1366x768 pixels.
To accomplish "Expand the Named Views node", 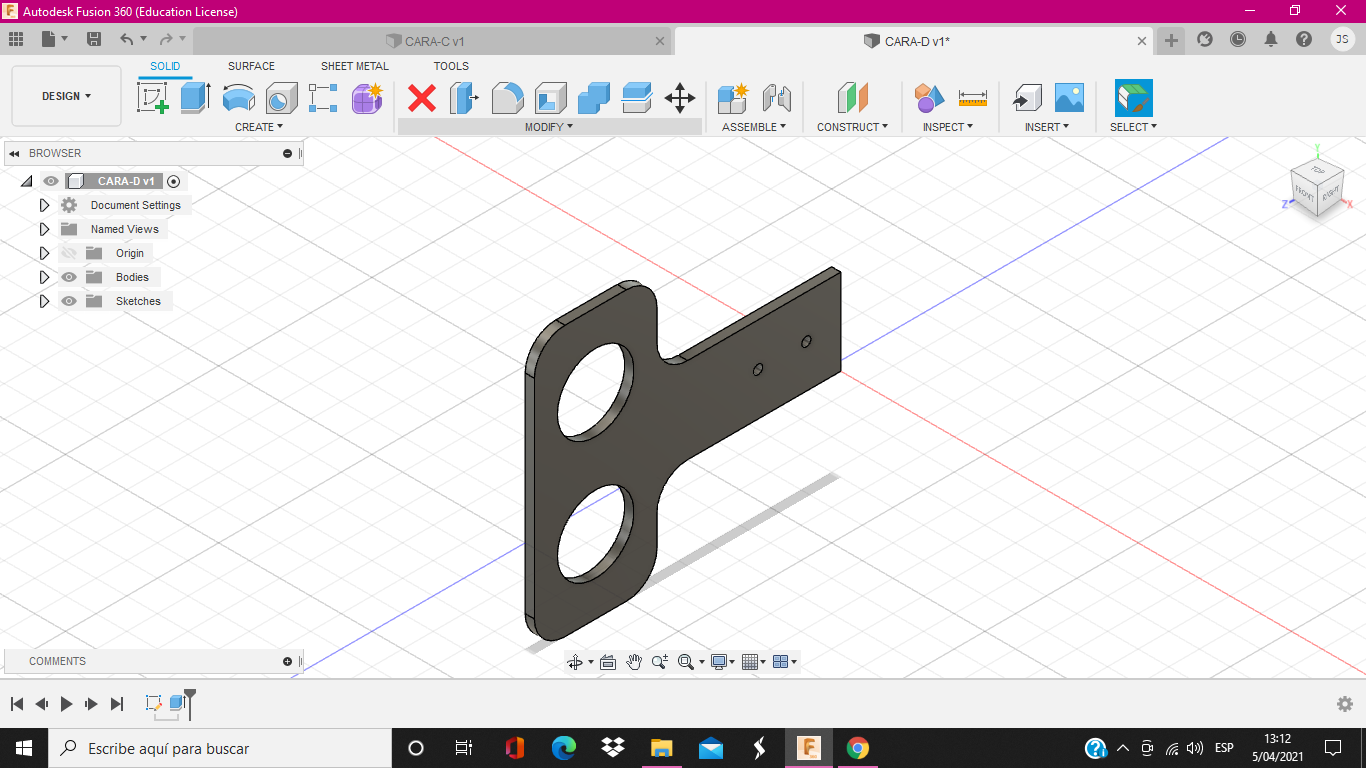I will pos(44,229).
